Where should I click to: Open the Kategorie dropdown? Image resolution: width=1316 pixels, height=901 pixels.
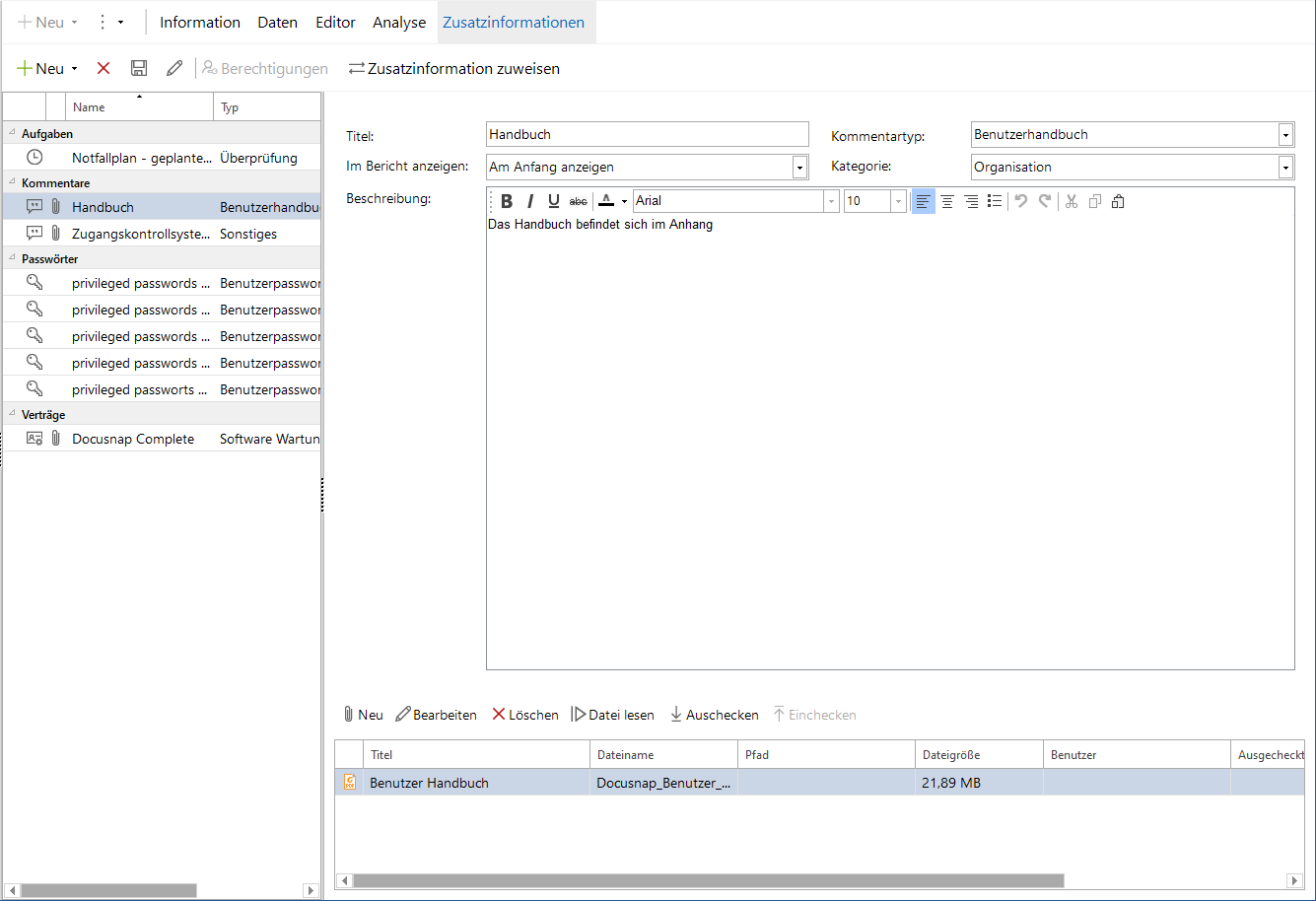click(x=1285, y=168)
